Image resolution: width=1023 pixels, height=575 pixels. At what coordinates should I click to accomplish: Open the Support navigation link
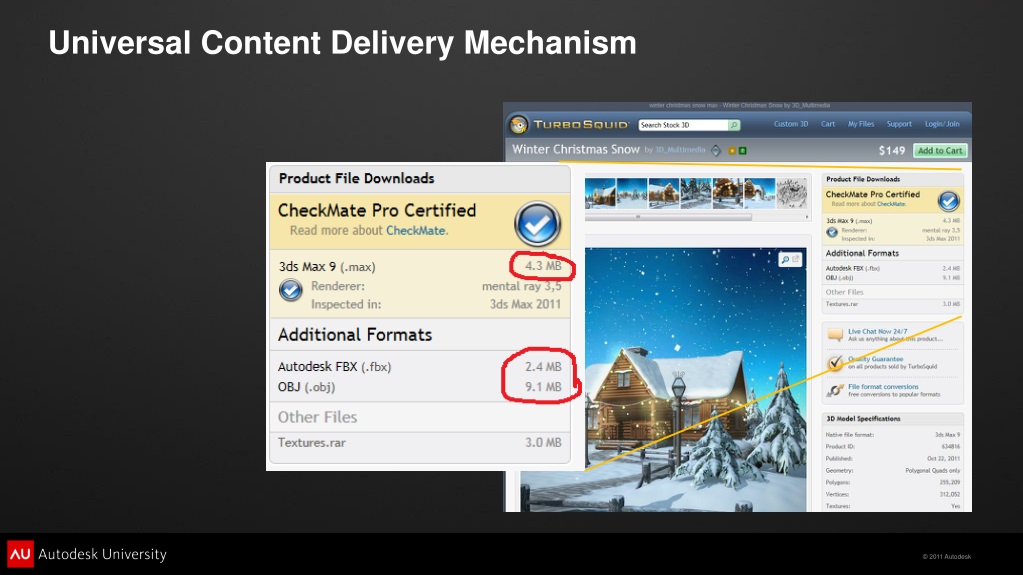click(x=899, y=124)
